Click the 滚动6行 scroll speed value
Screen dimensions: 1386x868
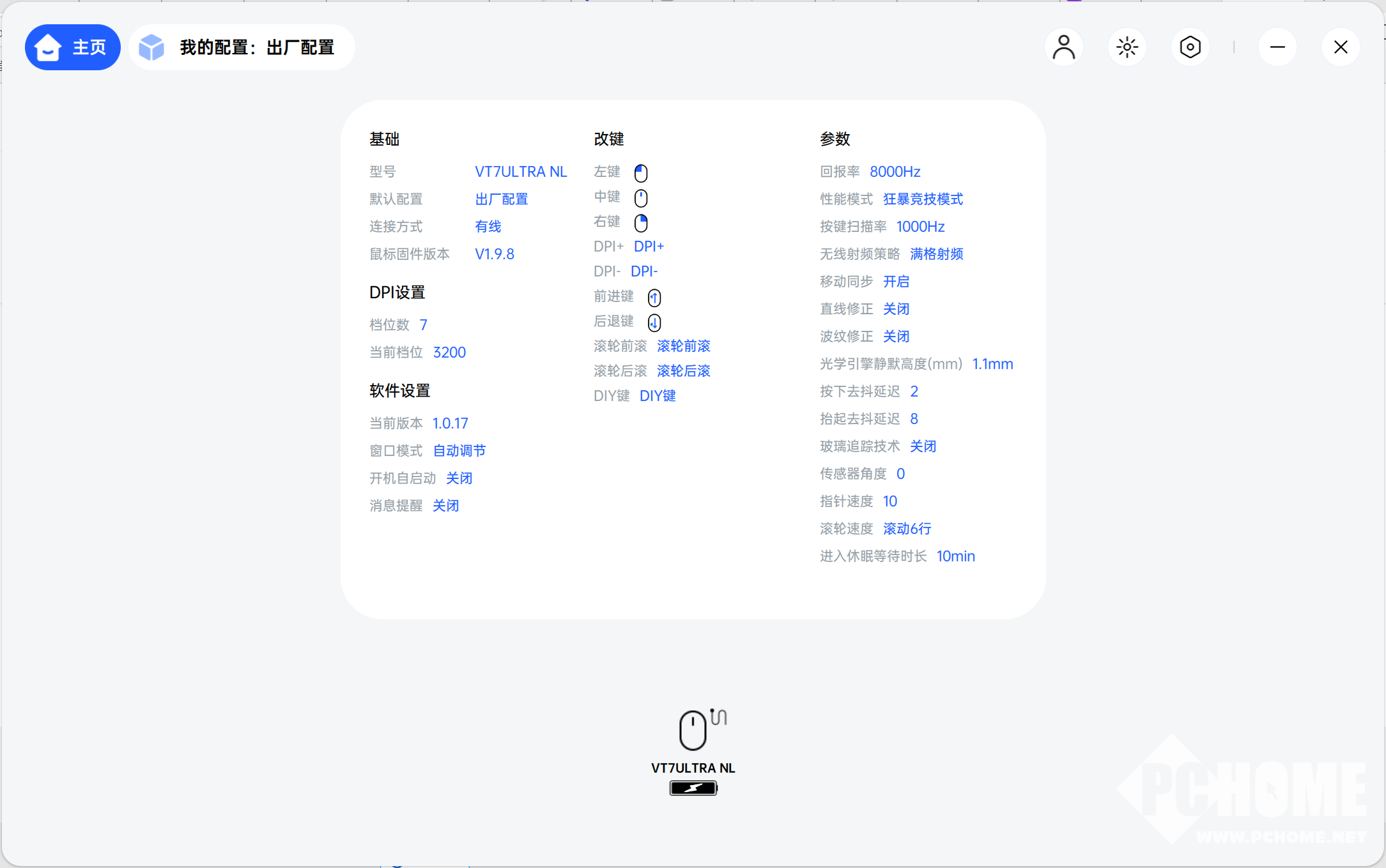tap(907, 529)
